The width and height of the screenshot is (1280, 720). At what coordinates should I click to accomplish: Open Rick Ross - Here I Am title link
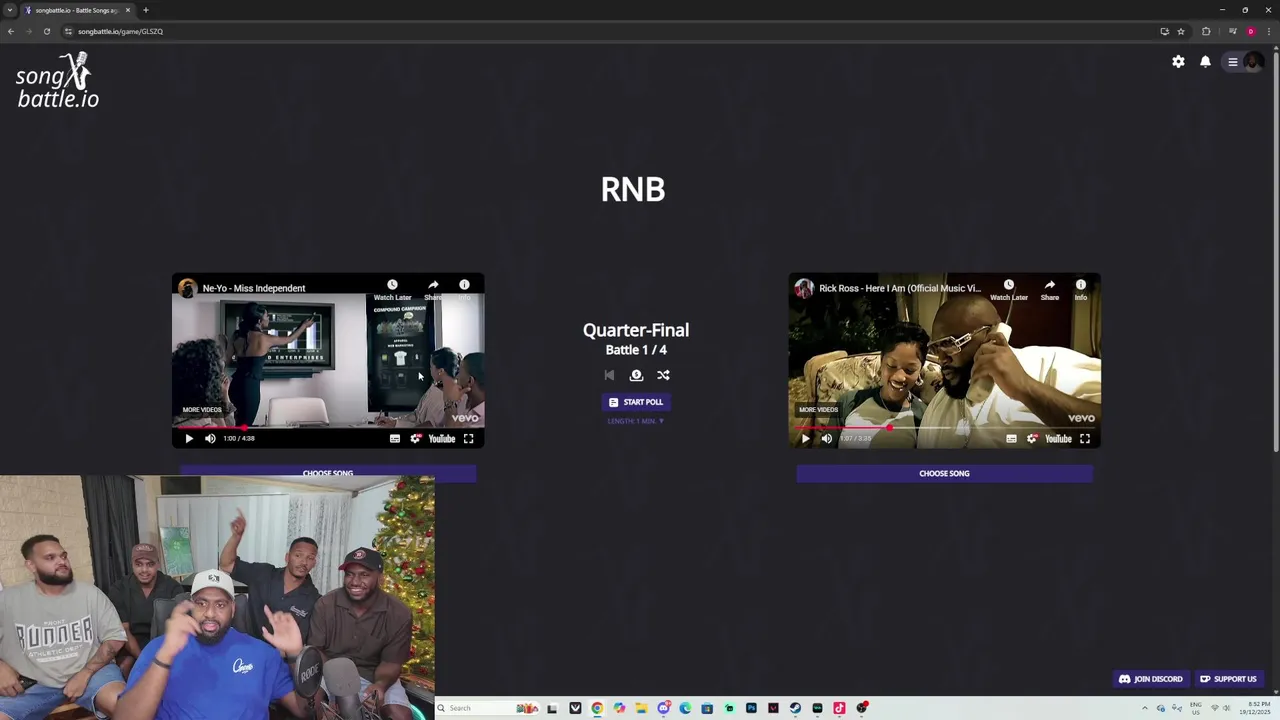point(900,288)
